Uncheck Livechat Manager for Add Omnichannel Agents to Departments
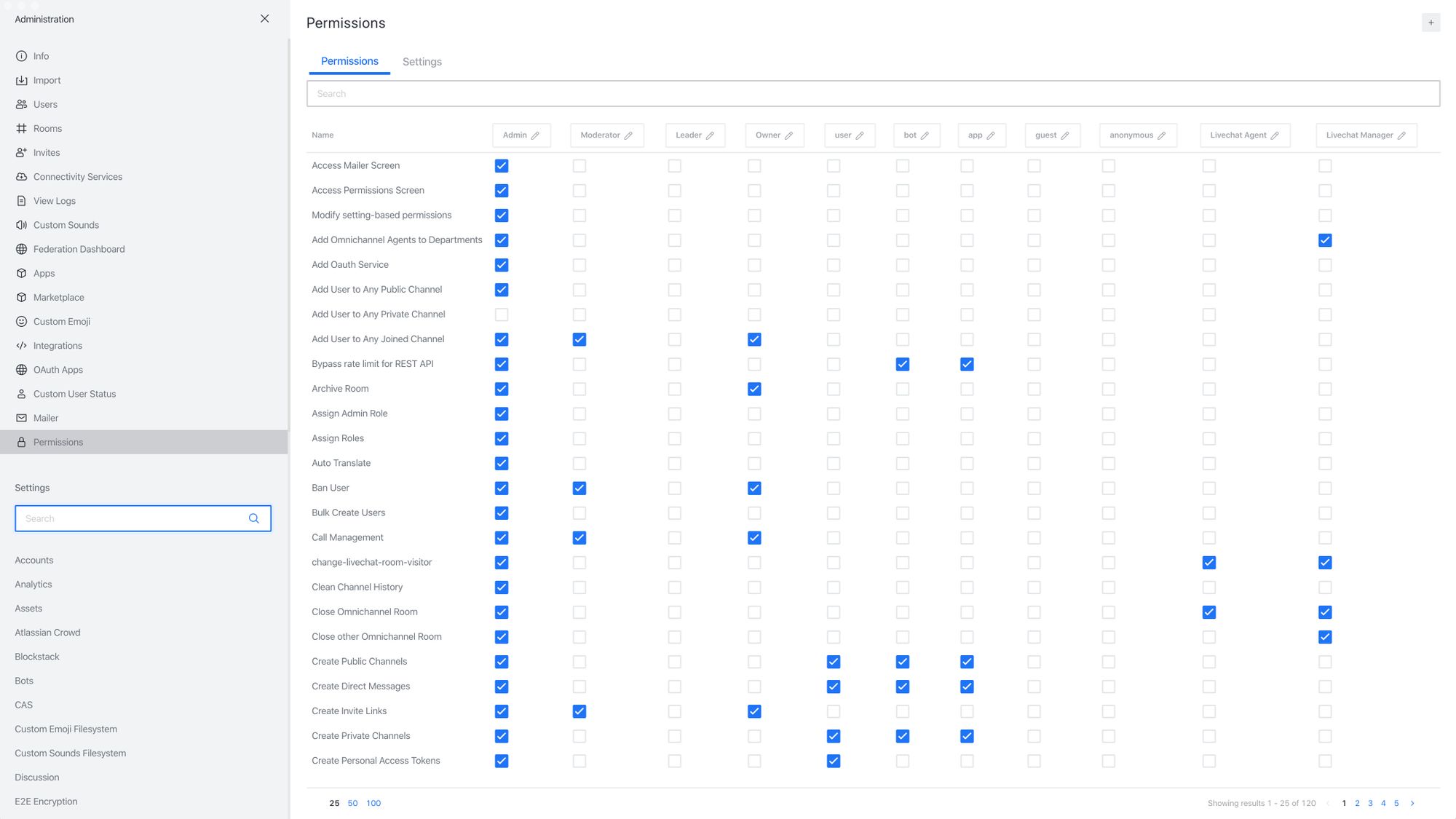 click(1325, 240)
